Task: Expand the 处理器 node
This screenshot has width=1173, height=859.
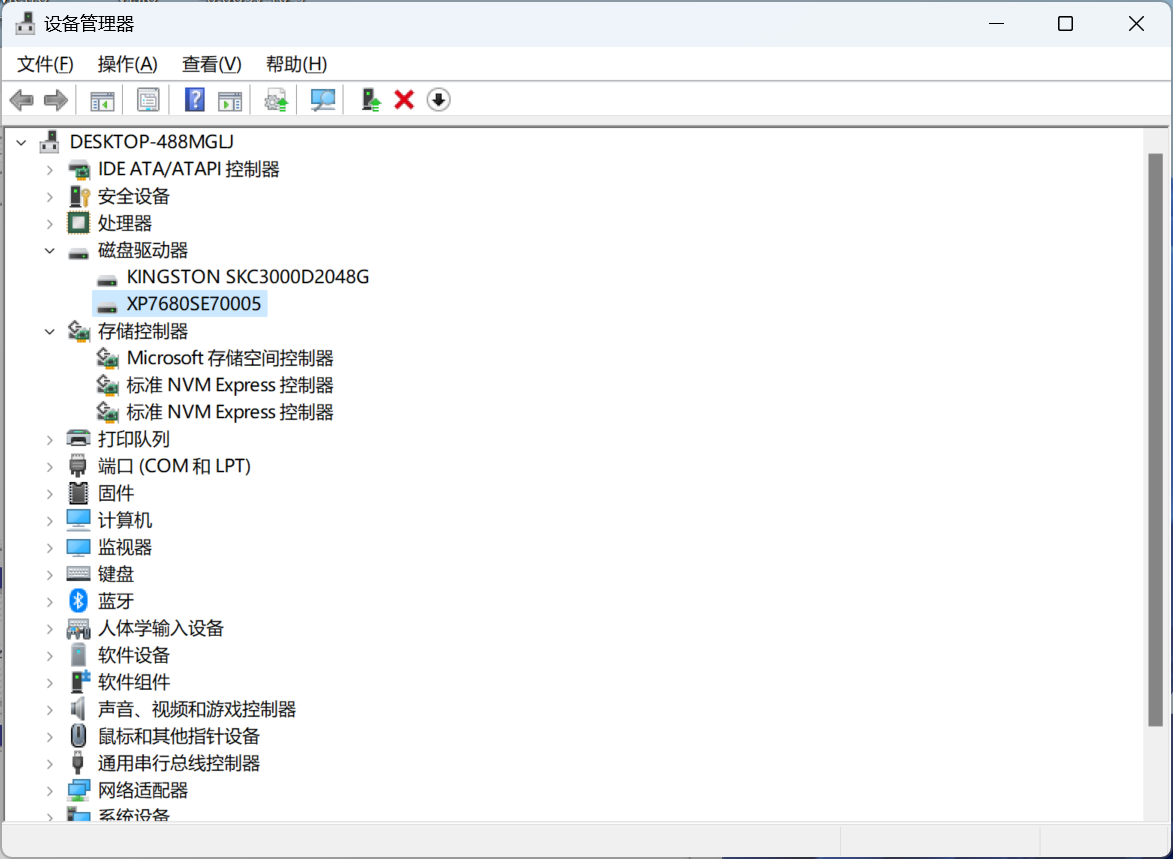Action: tap(50, 224)
